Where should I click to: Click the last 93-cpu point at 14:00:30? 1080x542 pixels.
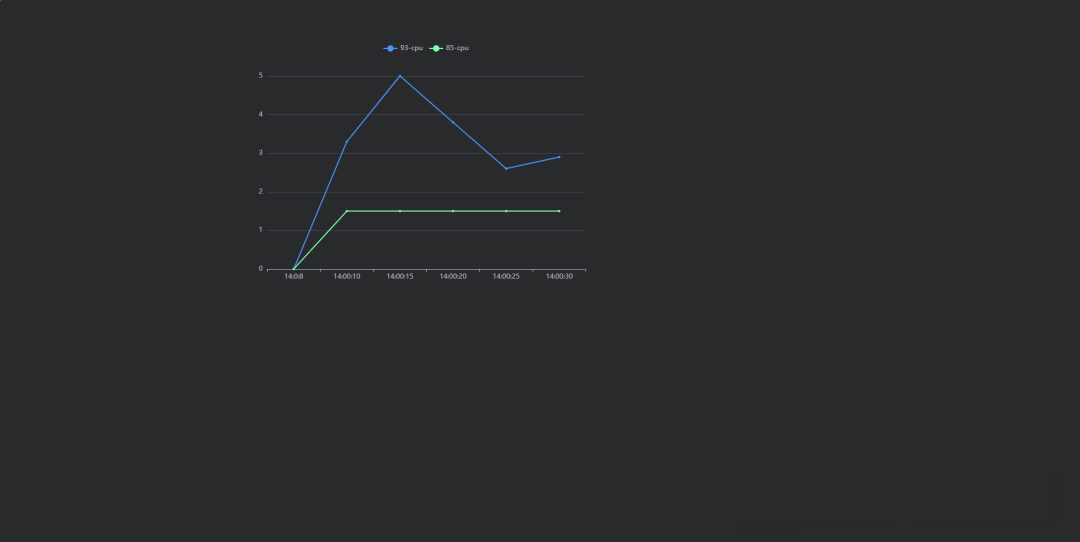tap(559, 157)
